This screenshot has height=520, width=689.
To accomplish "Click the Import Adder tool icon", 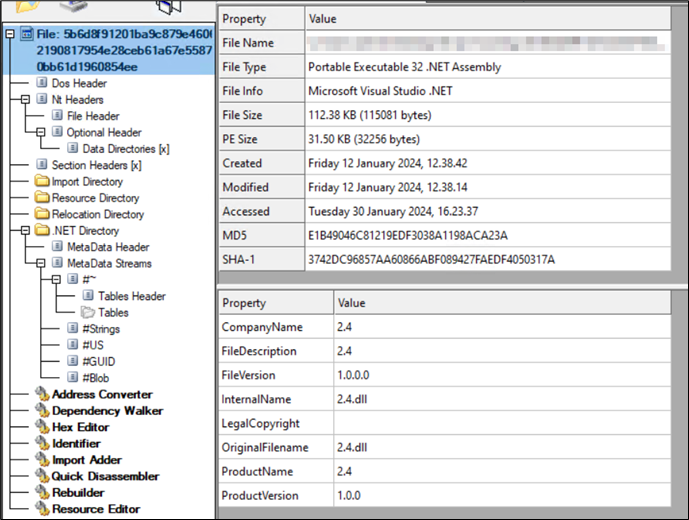I will click(x=41, y=460).
